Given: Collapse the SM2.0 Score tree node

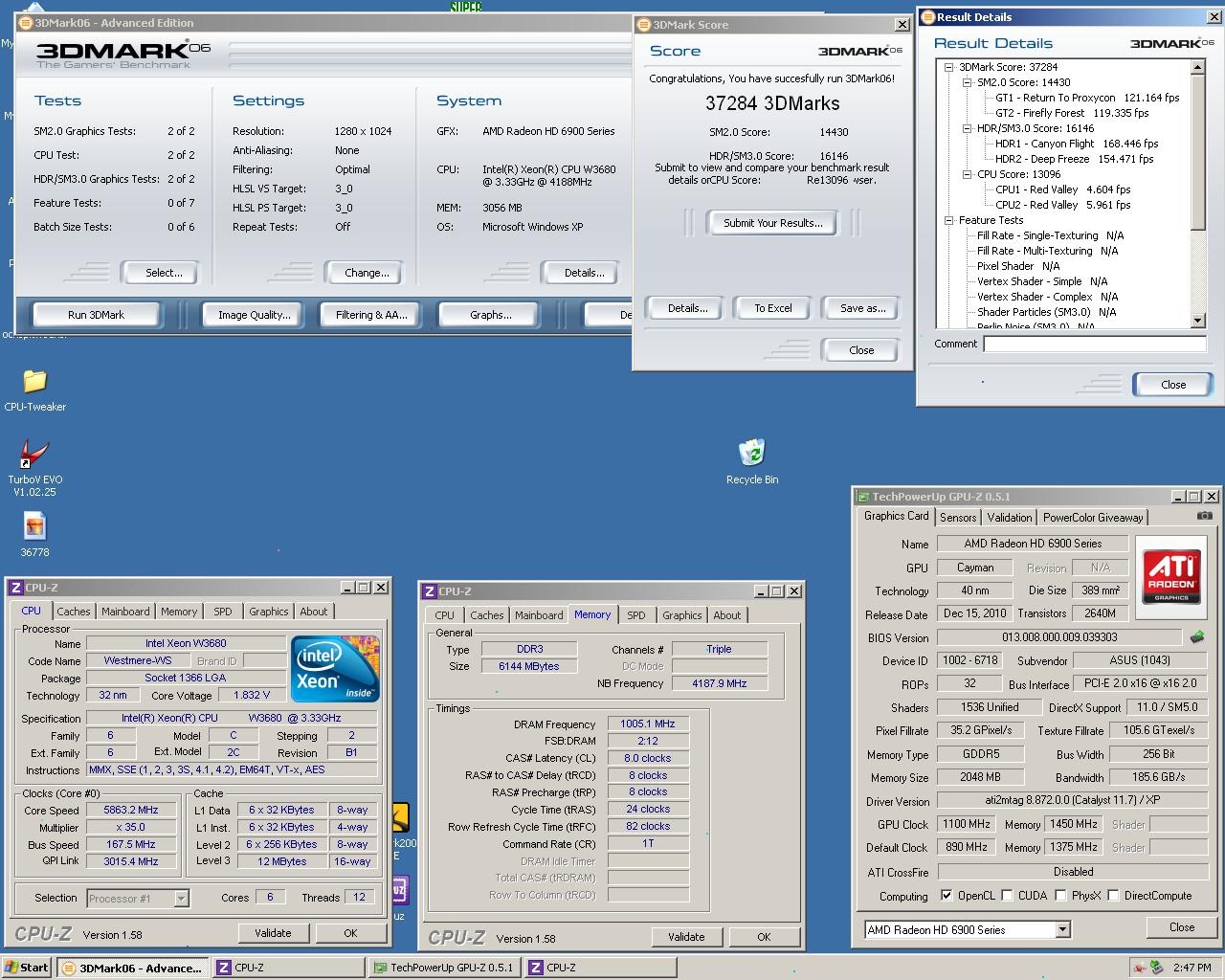Looking at the screenshot, I should click(967, 82).
